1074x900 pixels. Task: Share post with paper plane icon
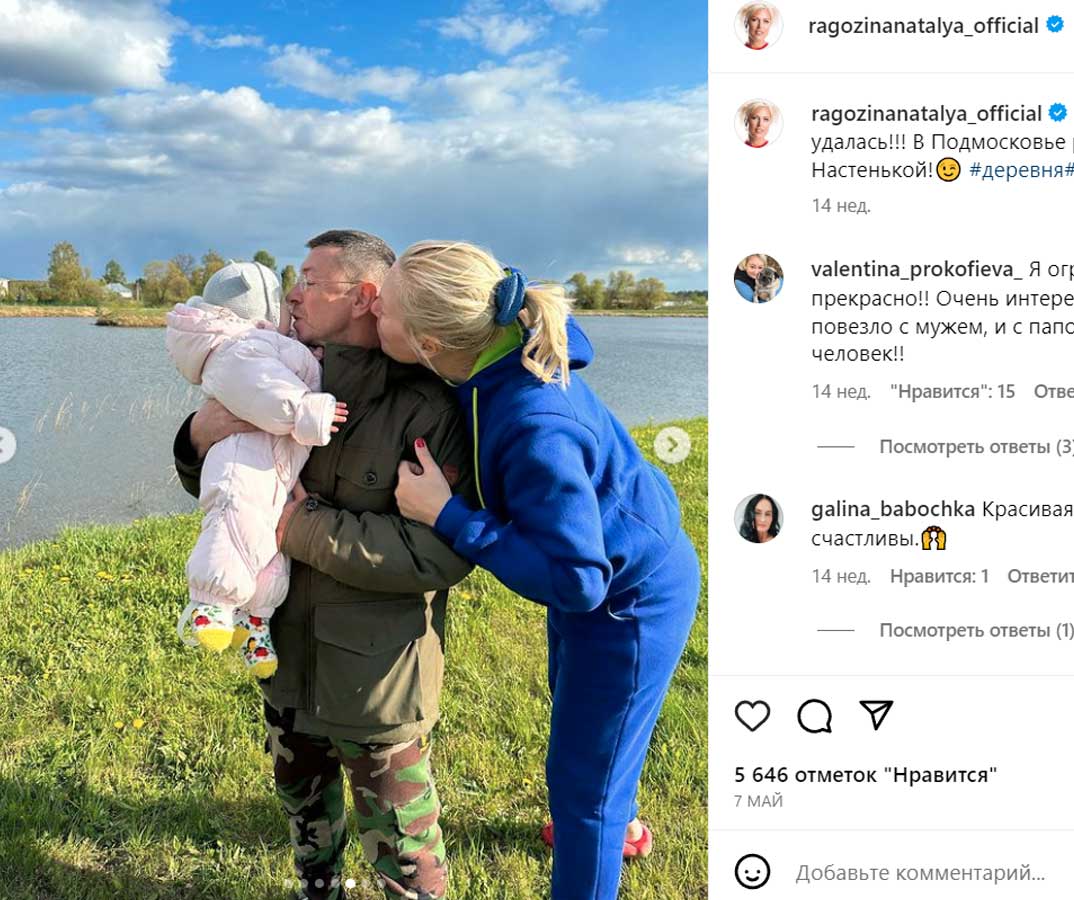[x=876, y=715]
